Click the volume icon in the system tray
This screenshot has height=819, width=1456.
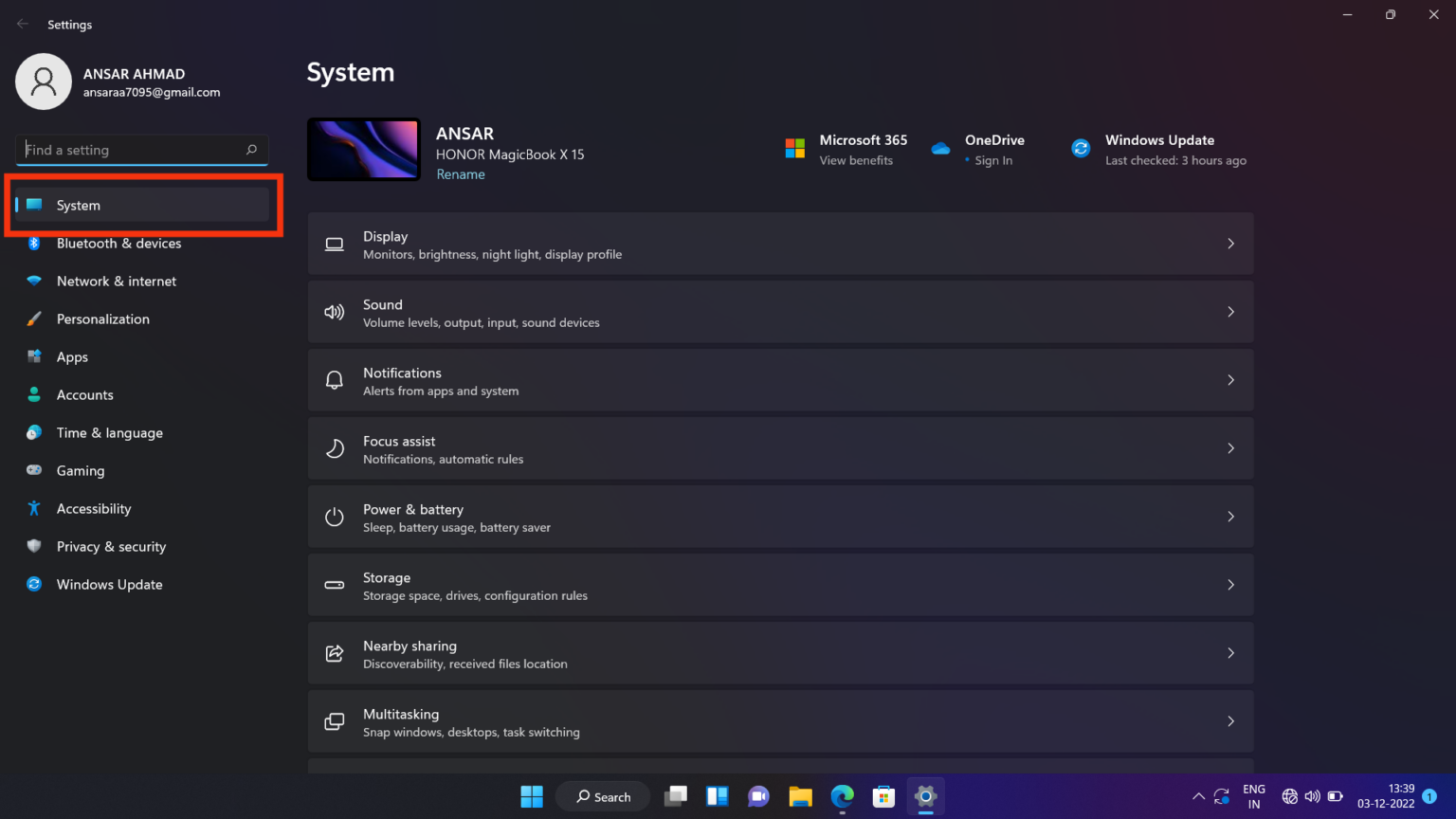click(1312, 796)
